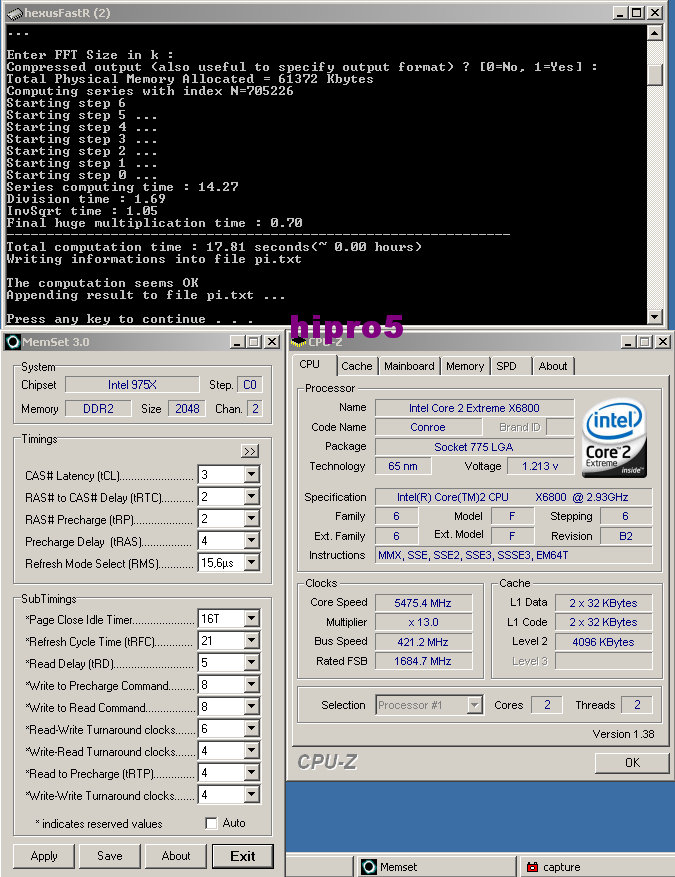The height and width of the screenshot is (877, 675).
Task: Open the Page Close Idle Timer dropdown
Action: (251, 619)
